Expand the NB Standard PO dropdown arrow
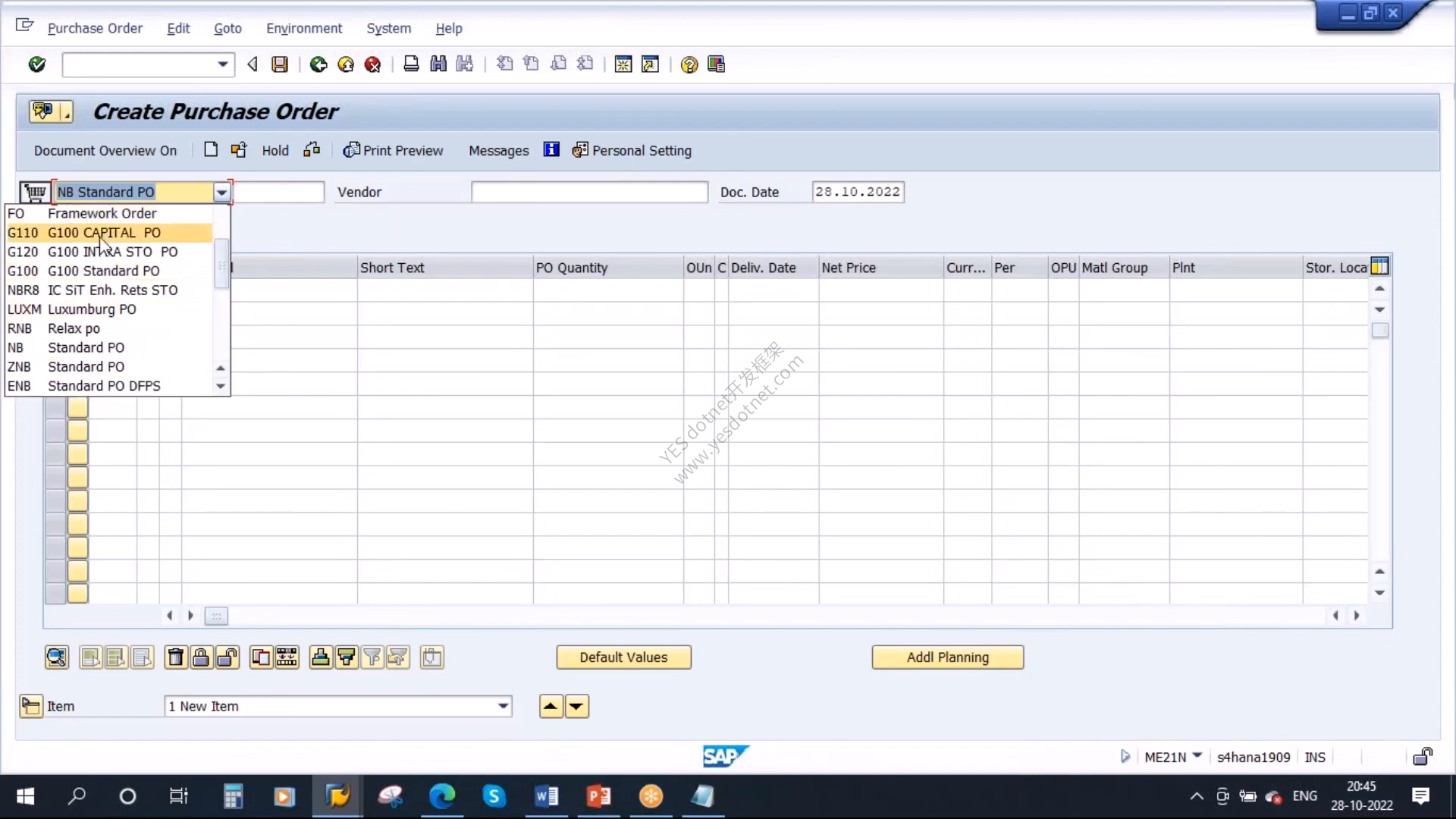Viewport: 1456px width, 819px height. tap(221, 193)
